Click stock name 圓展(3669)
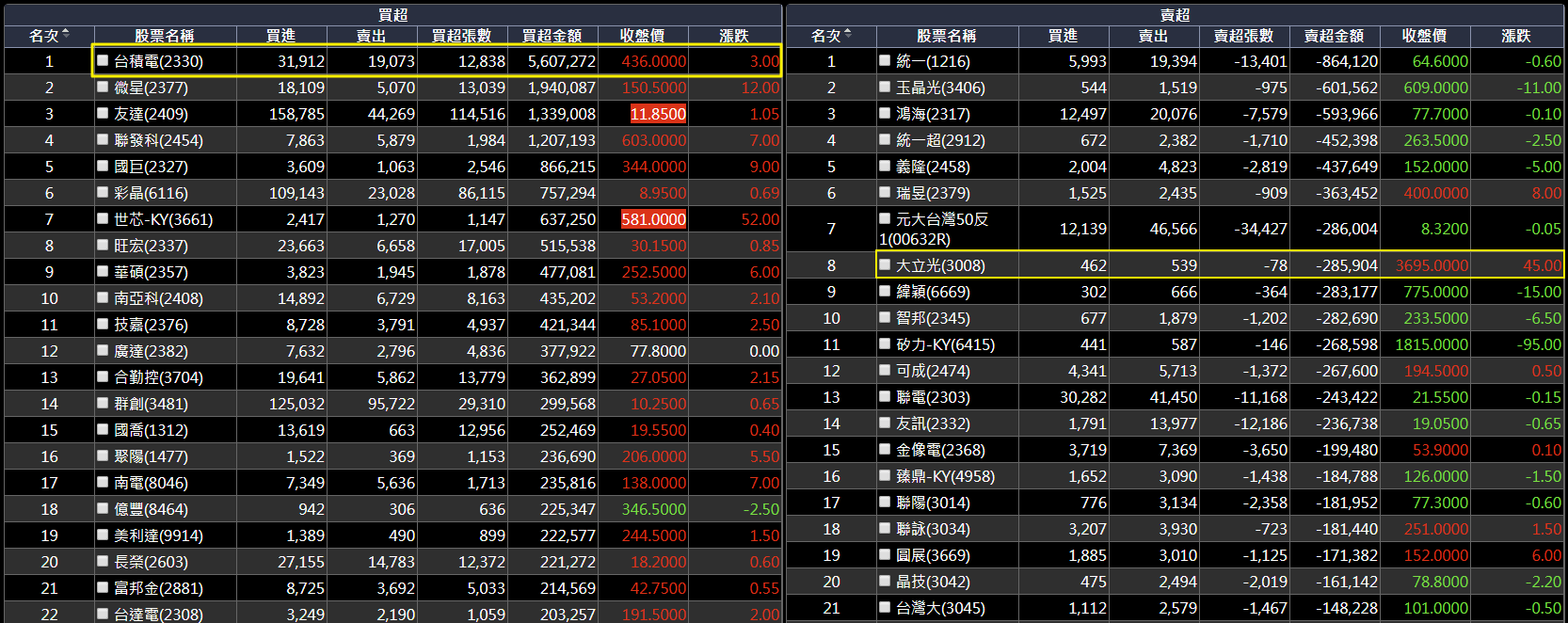The width and height of the screenshot is (1568, 623). pyautogui.click(x=933, y=555)
